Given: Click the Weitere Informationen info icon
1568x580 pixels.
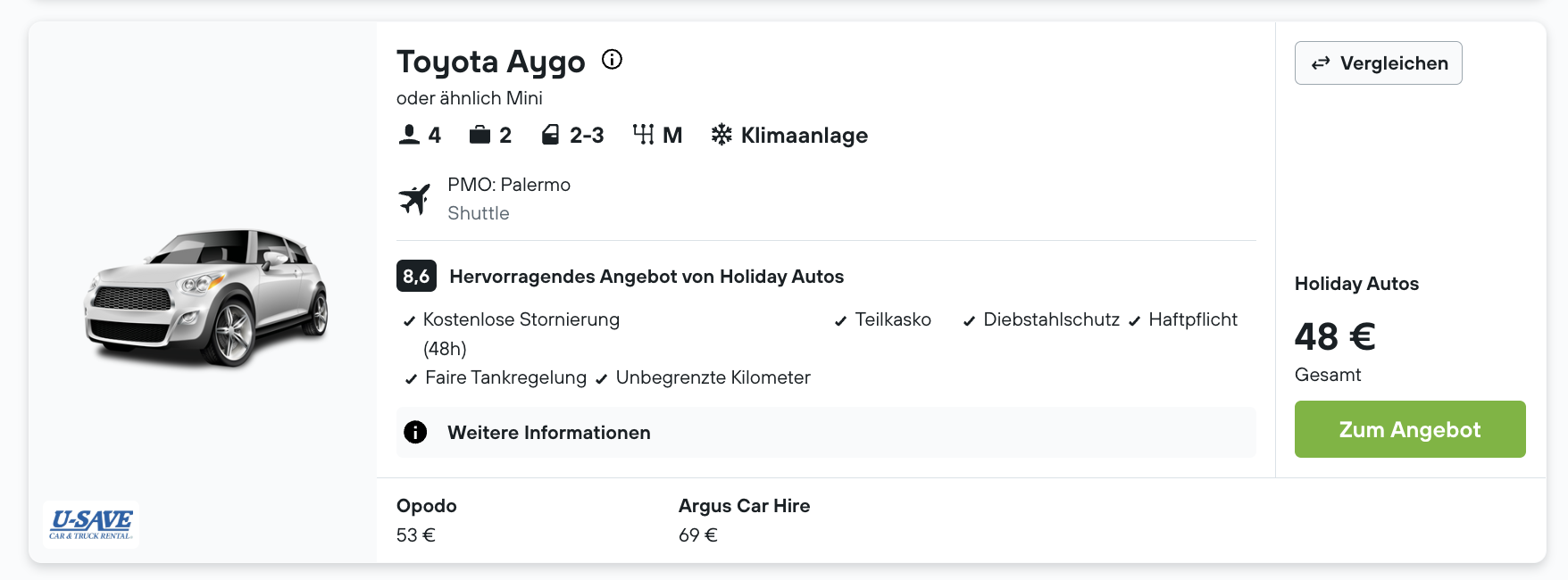Looking at the screenshot, I should click(415, 432).
